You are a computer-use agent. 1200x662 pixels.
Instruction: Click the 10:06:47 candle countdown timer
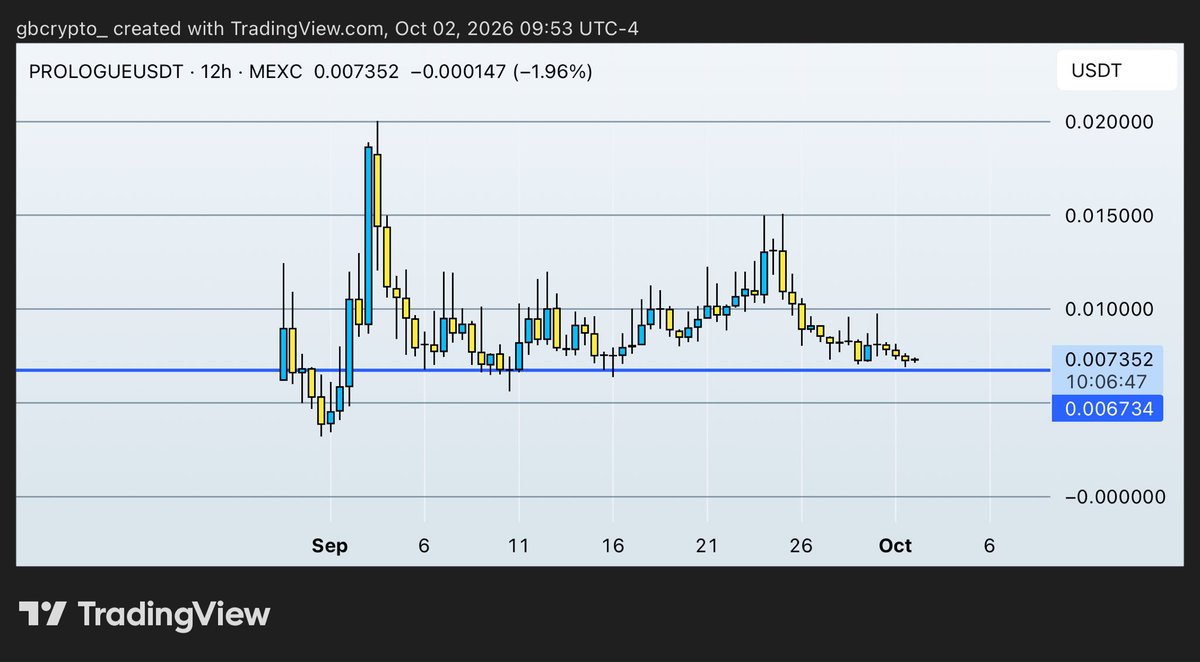[1107, 381]
